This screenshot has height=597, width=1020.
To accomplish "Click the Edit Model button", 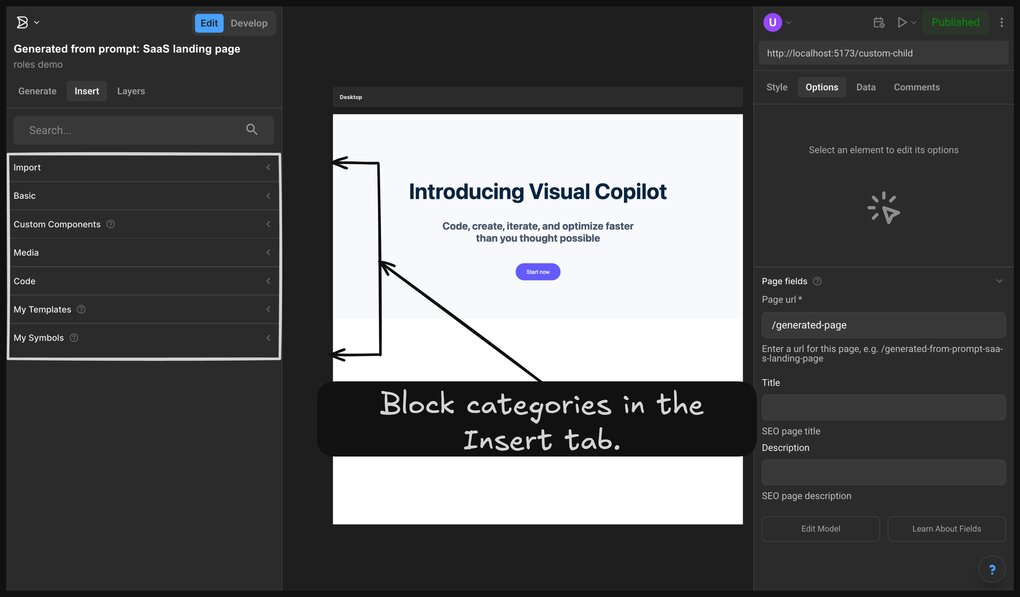I will click(x=820, y=528).
